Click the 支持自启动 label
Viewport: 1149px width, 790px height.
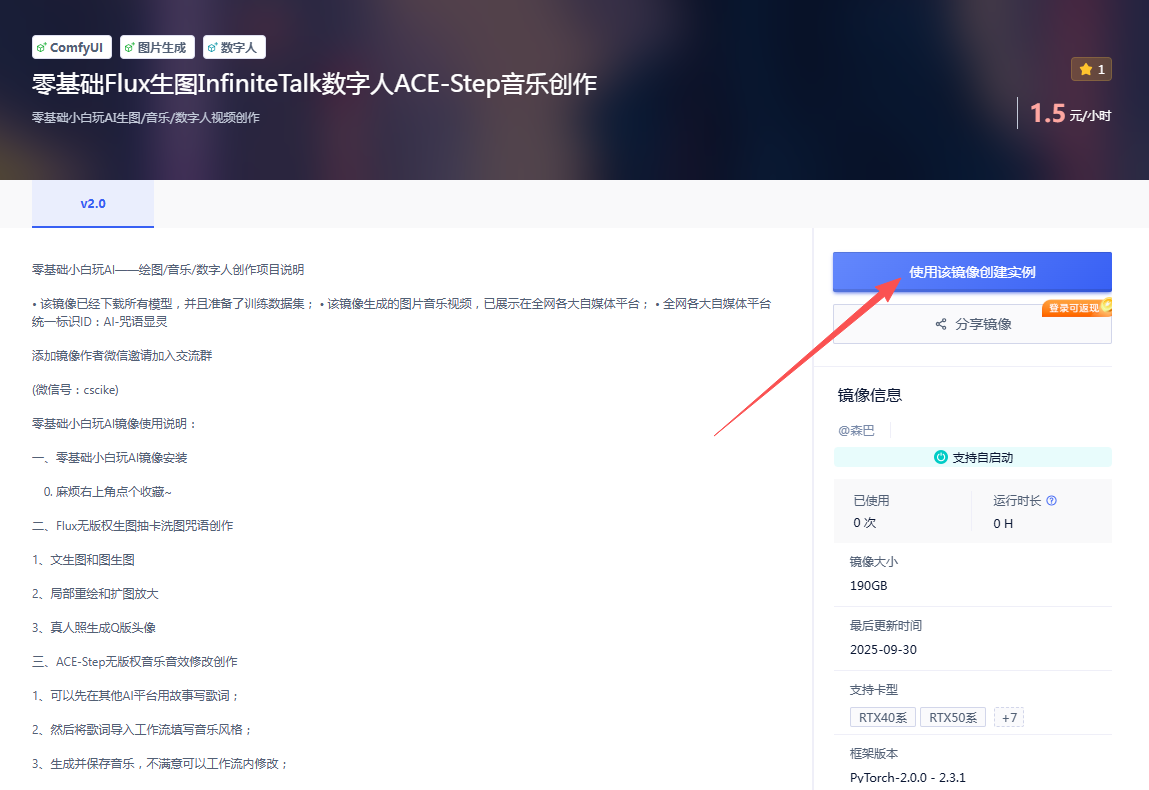pos(983,457)
